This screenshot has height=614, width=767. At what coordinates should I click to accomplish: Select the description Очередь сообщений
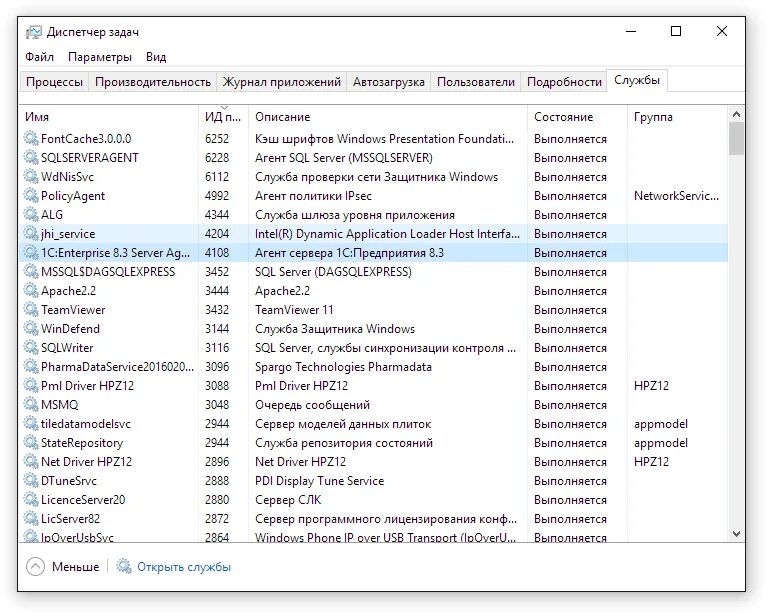pyautogui.click(x=312, y=405)
